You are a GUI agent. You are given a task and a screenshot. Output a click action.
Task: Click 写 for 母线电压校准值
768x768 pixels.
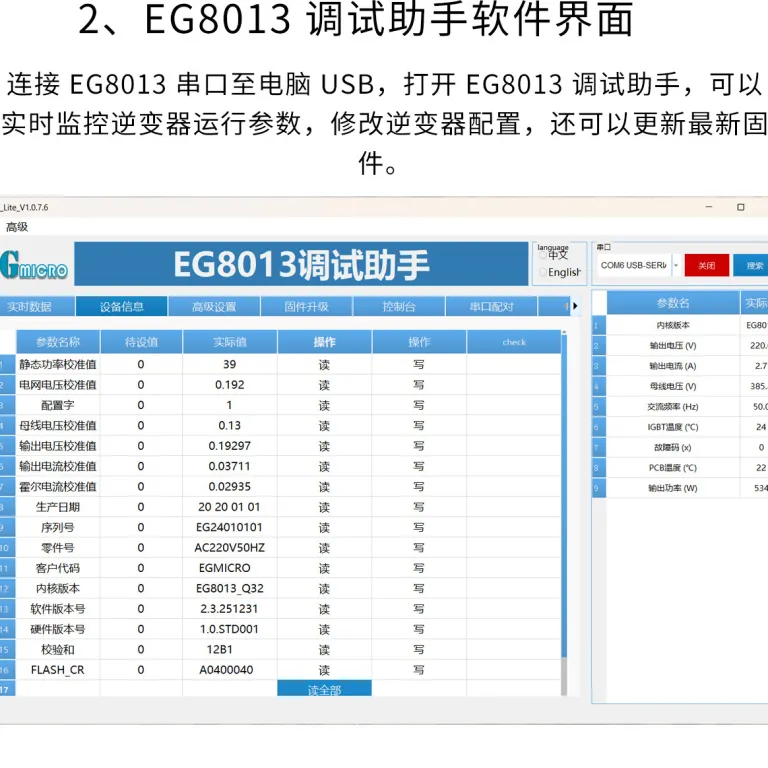coord(419,426)
